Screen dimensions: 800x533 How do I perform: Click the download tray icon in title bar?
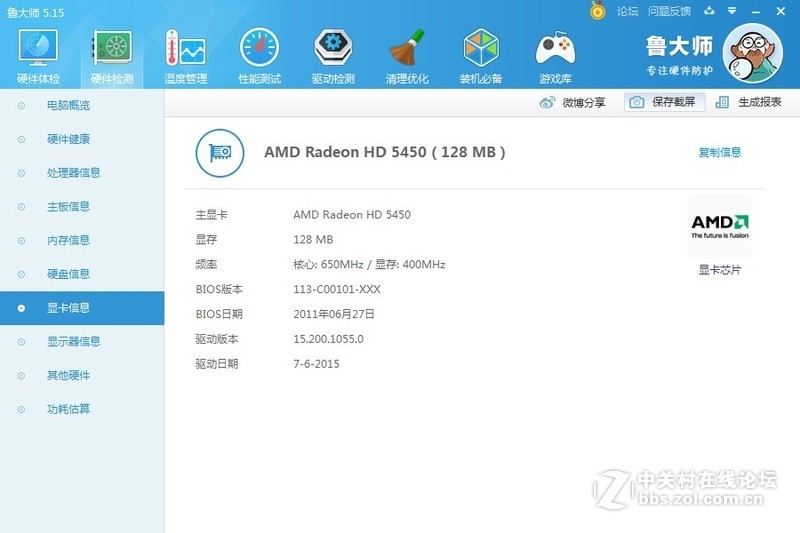pos(709,11)
